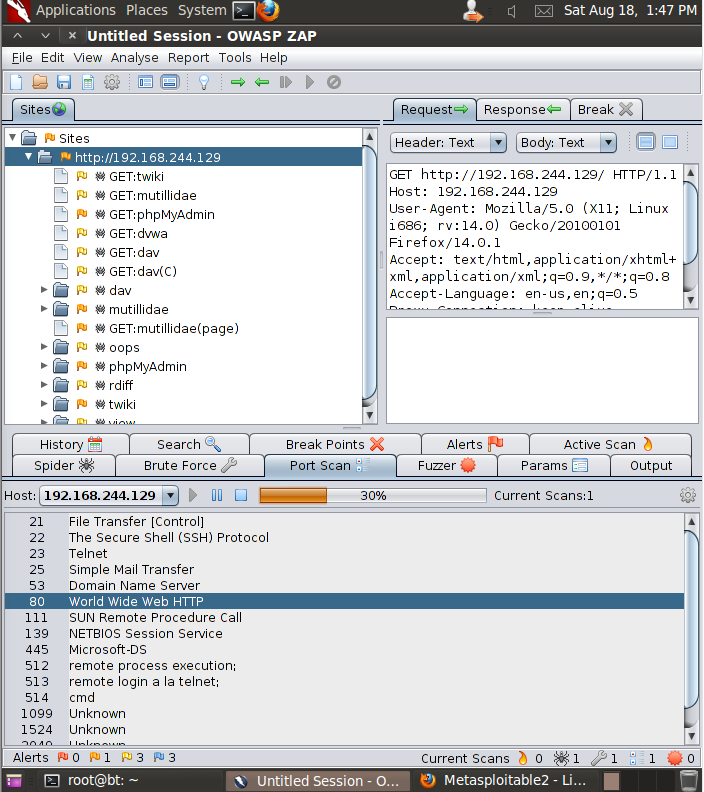
Task: Launch Firefox from the top panel
Action: (x=268, y=11)
